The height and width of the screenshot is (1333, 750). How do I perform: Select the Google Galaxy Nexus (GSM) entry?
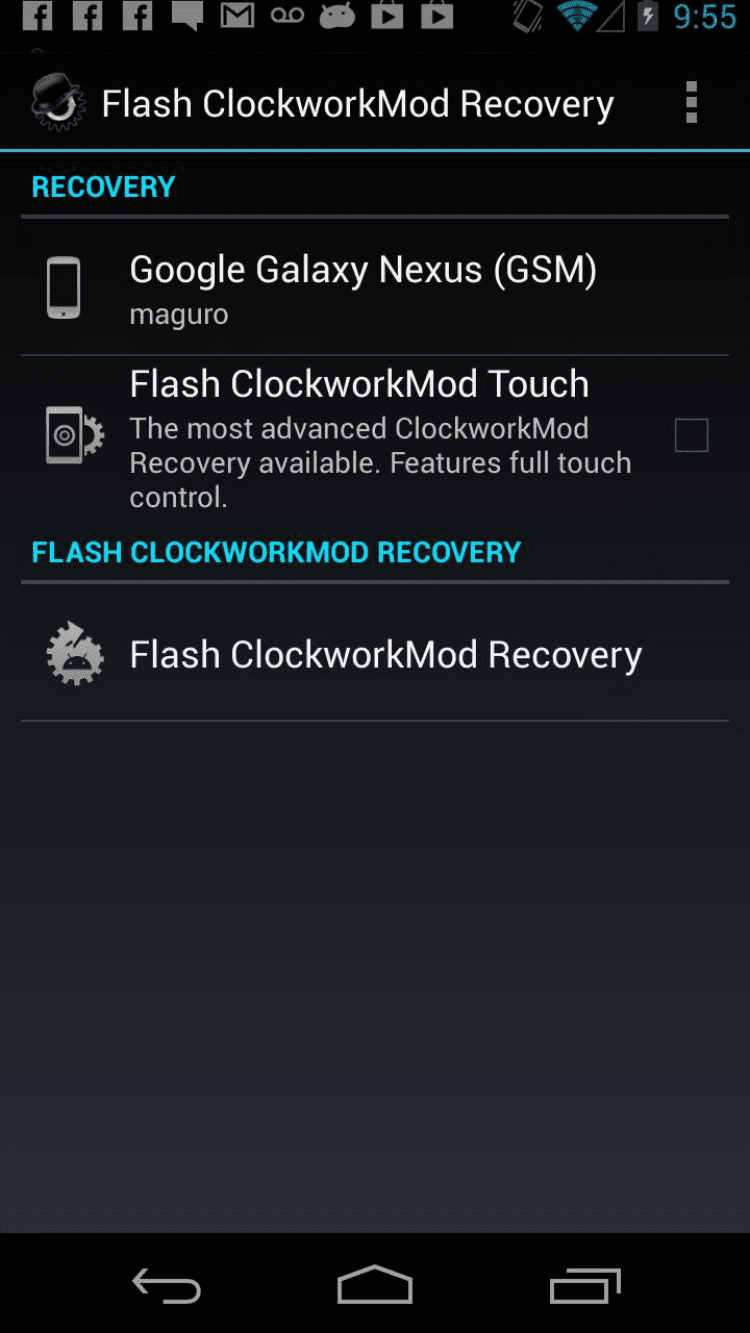375,287
